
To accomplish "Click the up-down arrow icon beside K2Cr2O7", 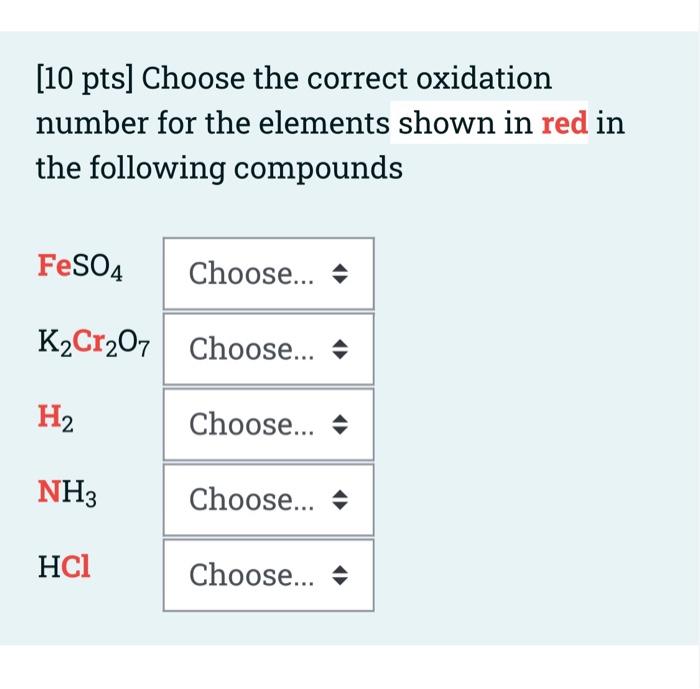I will (340, 349).
